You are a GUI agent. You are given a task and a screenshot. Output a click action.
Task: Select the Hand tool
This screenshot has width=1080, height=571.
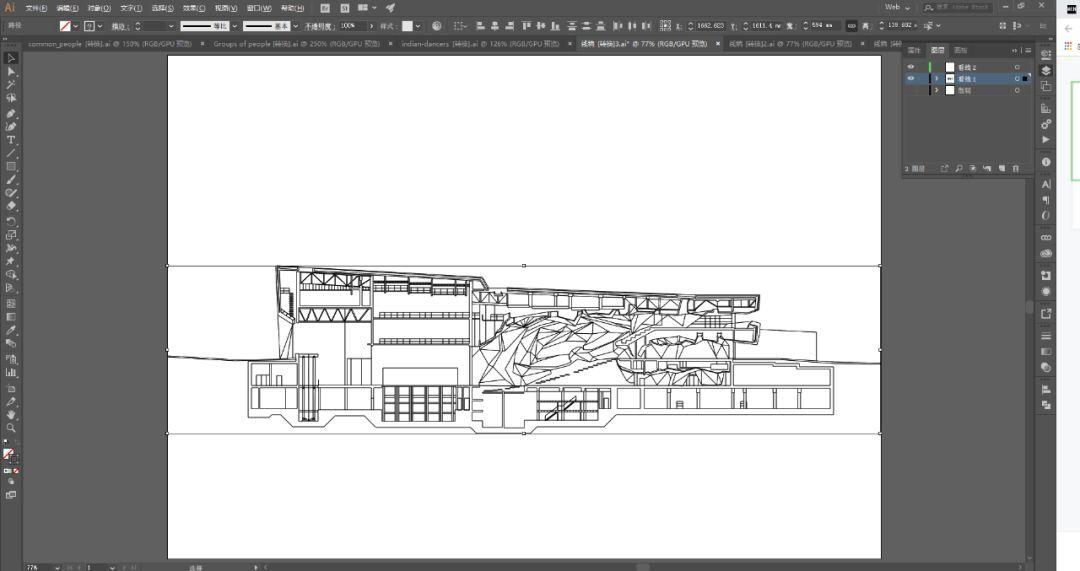coord(11,415)
